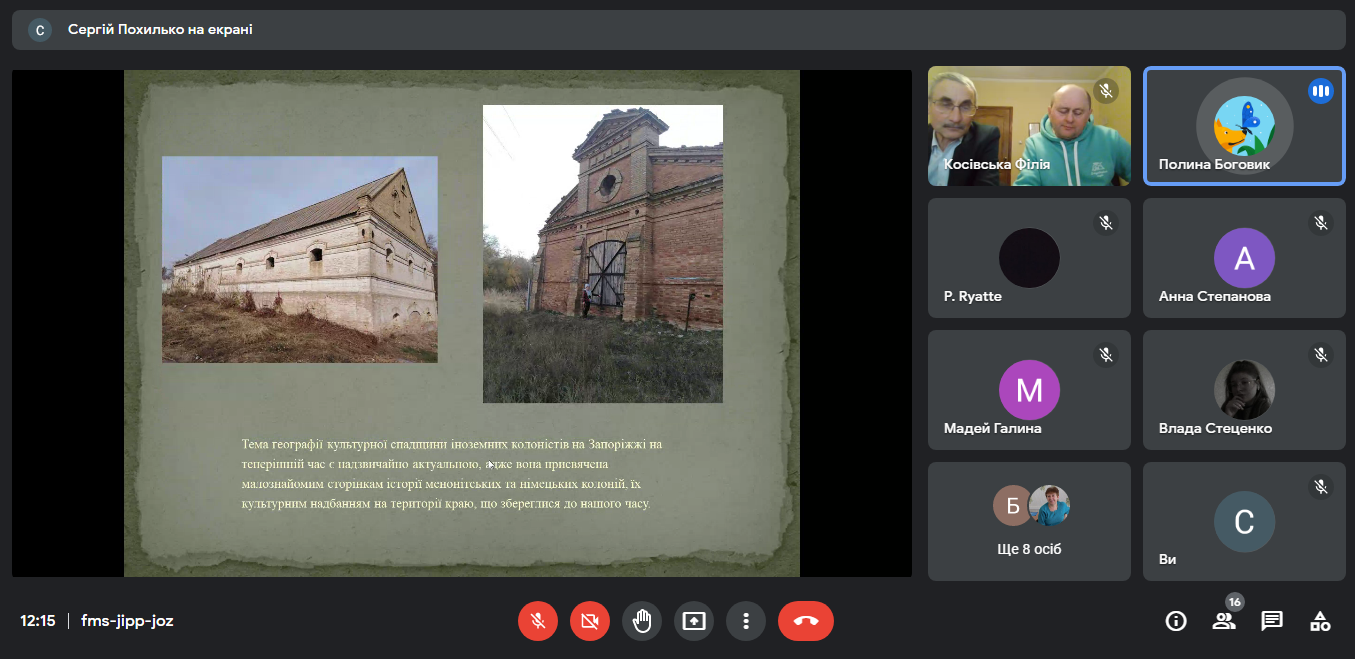This screenshot has height=659, width=1355.
Task: Open the meeting details info icon
Action: (x=1176, y=621)
